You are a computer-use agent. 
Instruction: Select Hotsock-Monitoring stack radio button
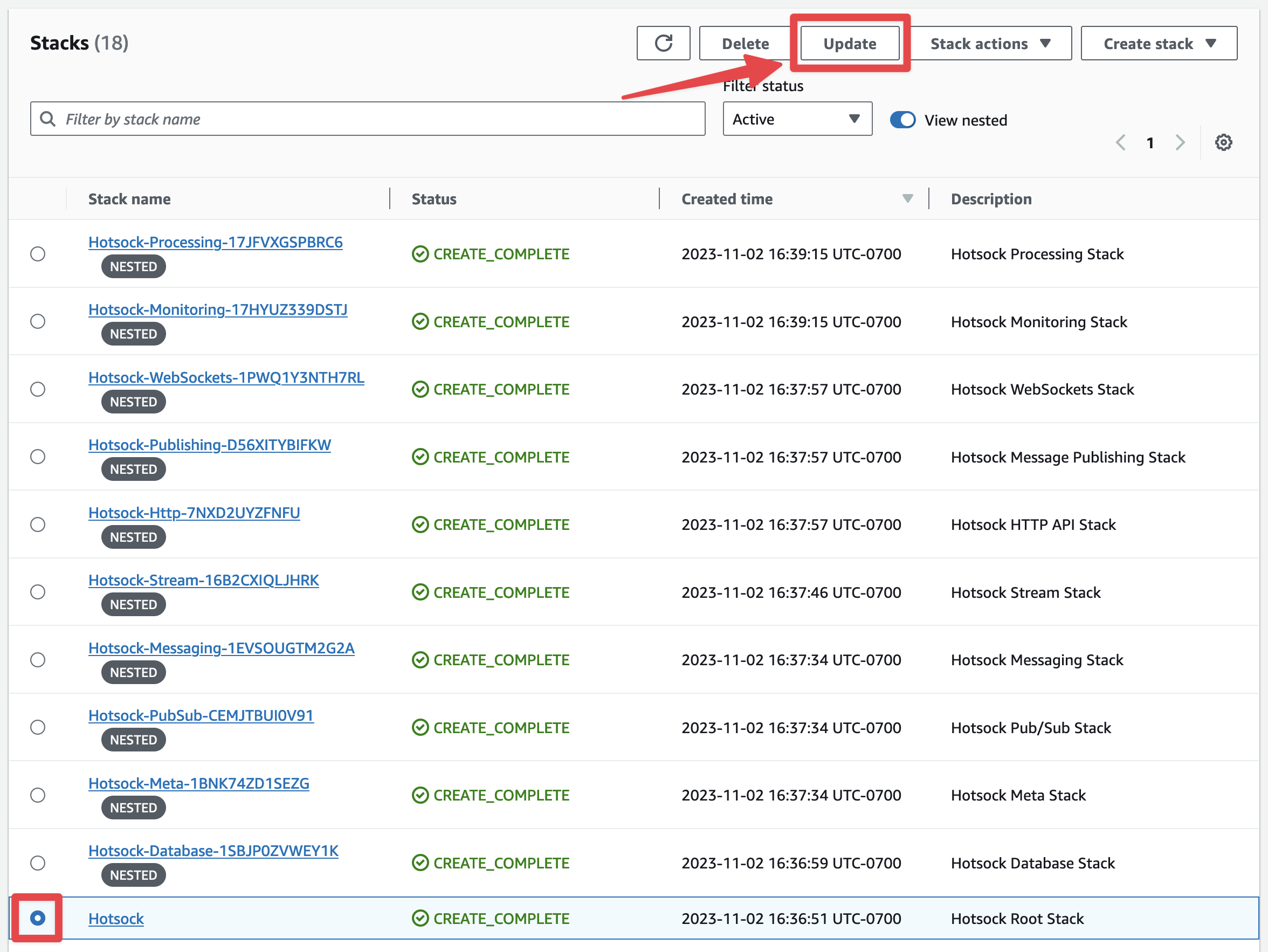pos(38,321)
